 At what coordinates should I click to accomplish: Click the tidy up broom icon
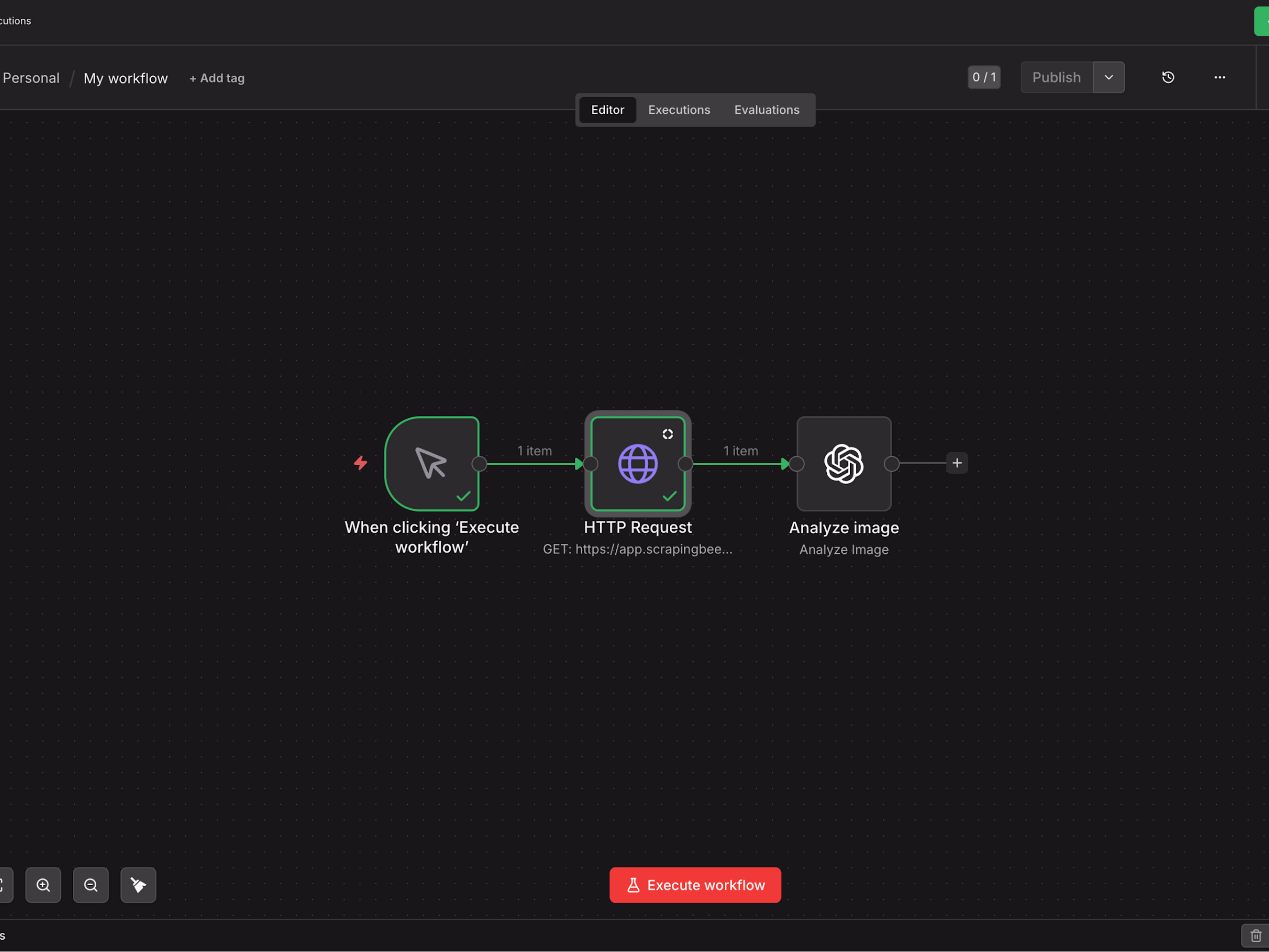pyautogui.click(x=138, y=885)
